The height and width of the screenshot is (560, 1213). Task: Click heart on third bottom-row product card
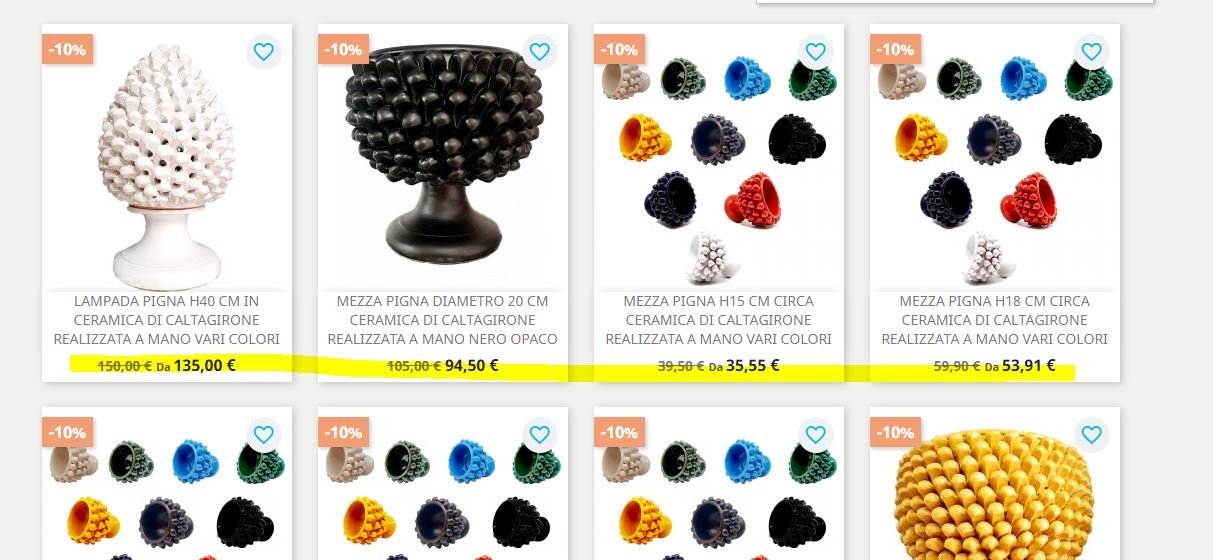point(816,434)
